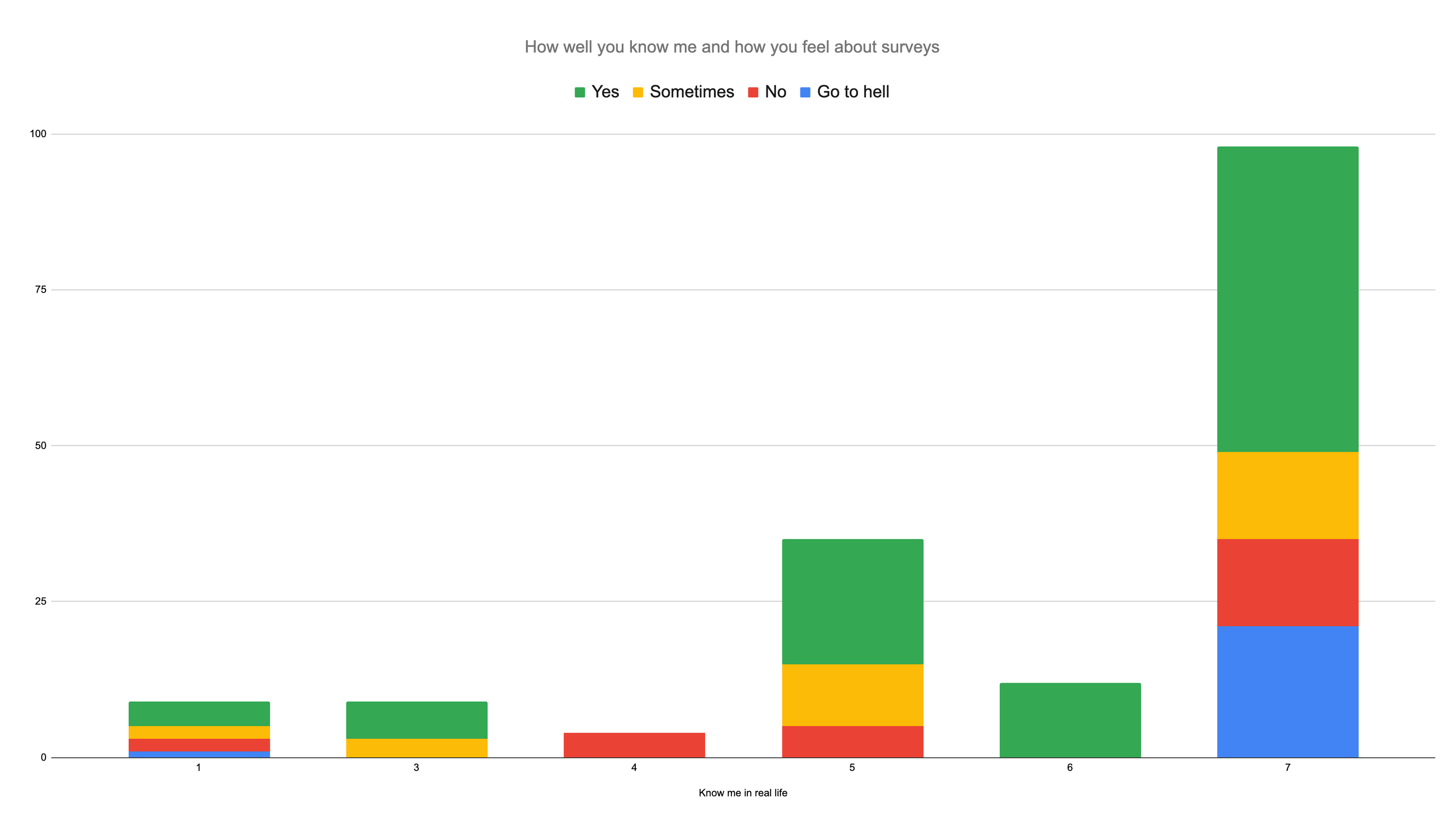
Task: Click the 'Sometimes' legend label
Action: [692, 92]
